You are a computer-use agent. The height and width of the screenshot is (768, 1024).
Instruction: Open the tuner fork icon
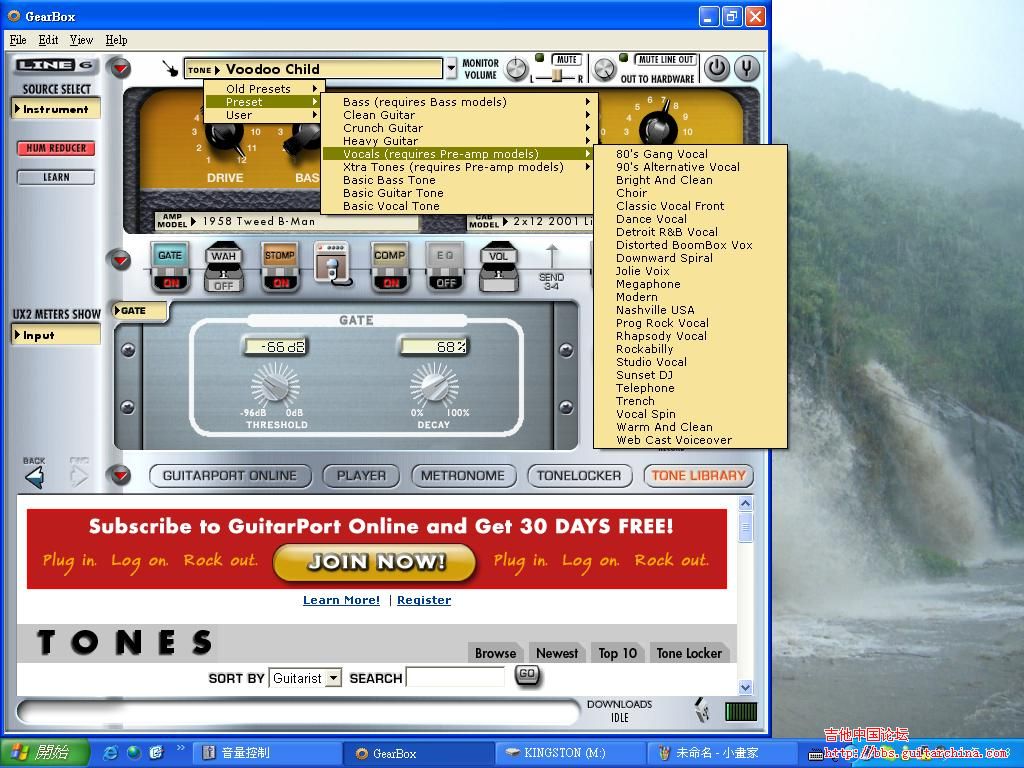tap(746, 69)
